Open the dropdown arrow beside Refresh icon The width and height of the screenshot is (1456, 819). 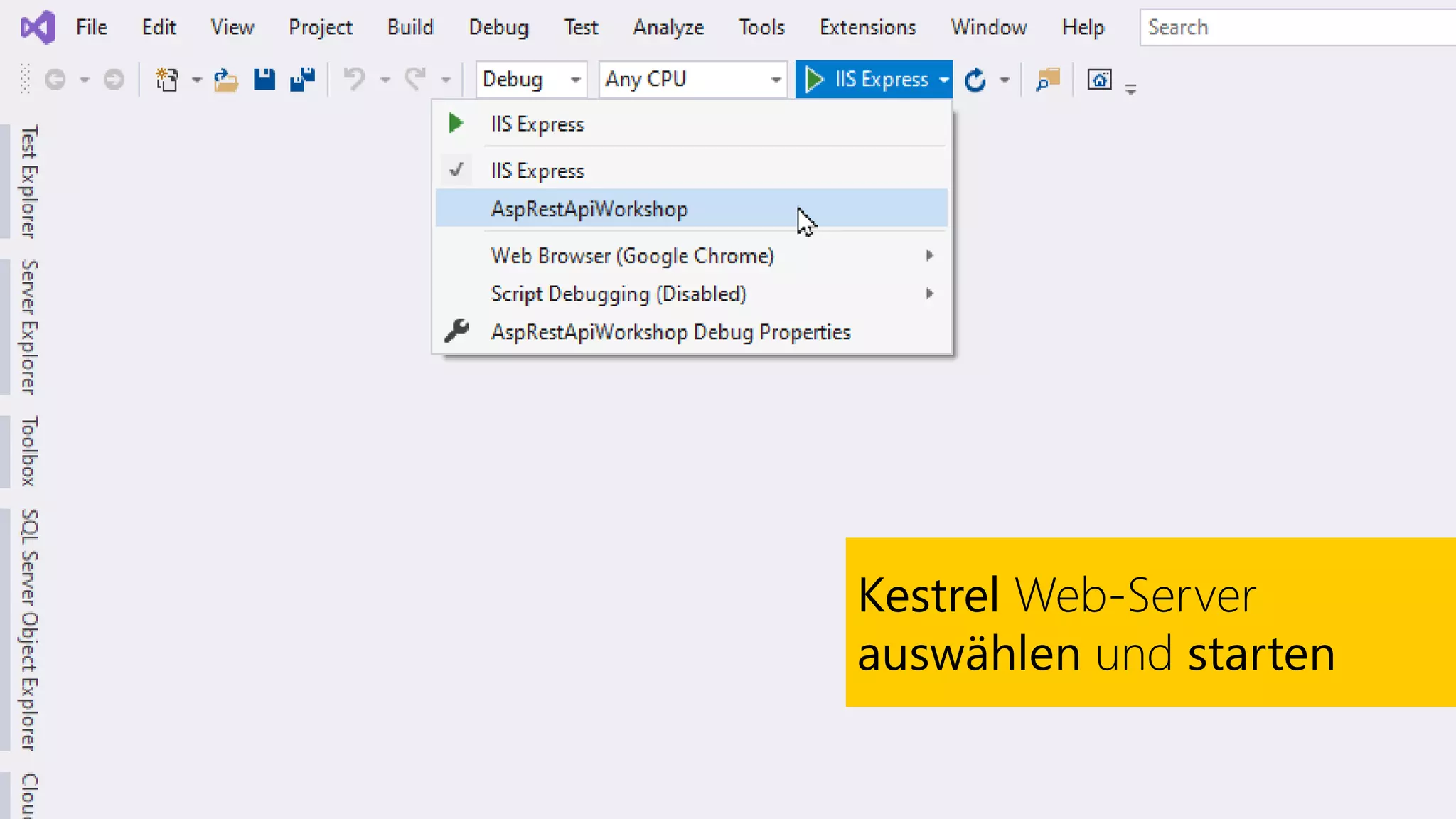click(1005, 80)
